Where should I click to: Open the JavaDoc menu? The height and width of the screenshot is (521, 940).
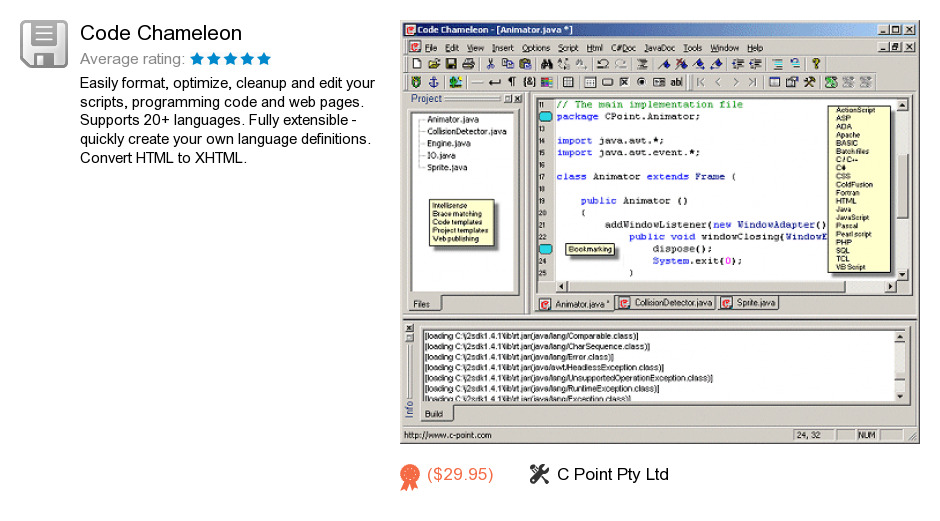(x=659, y=47)
